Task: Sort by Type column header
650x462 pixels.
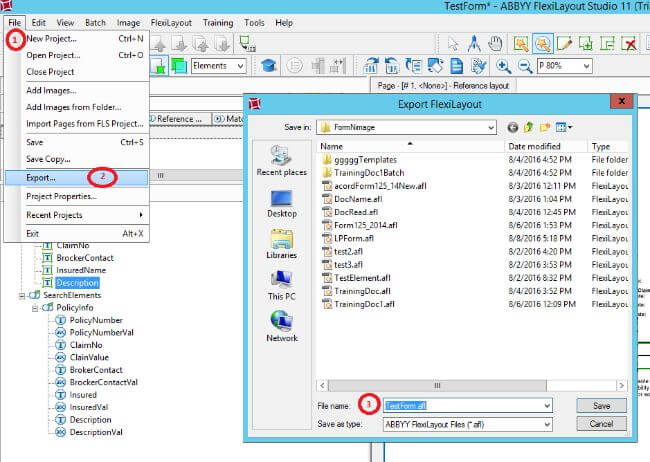Action: click(x=608, y=146)
